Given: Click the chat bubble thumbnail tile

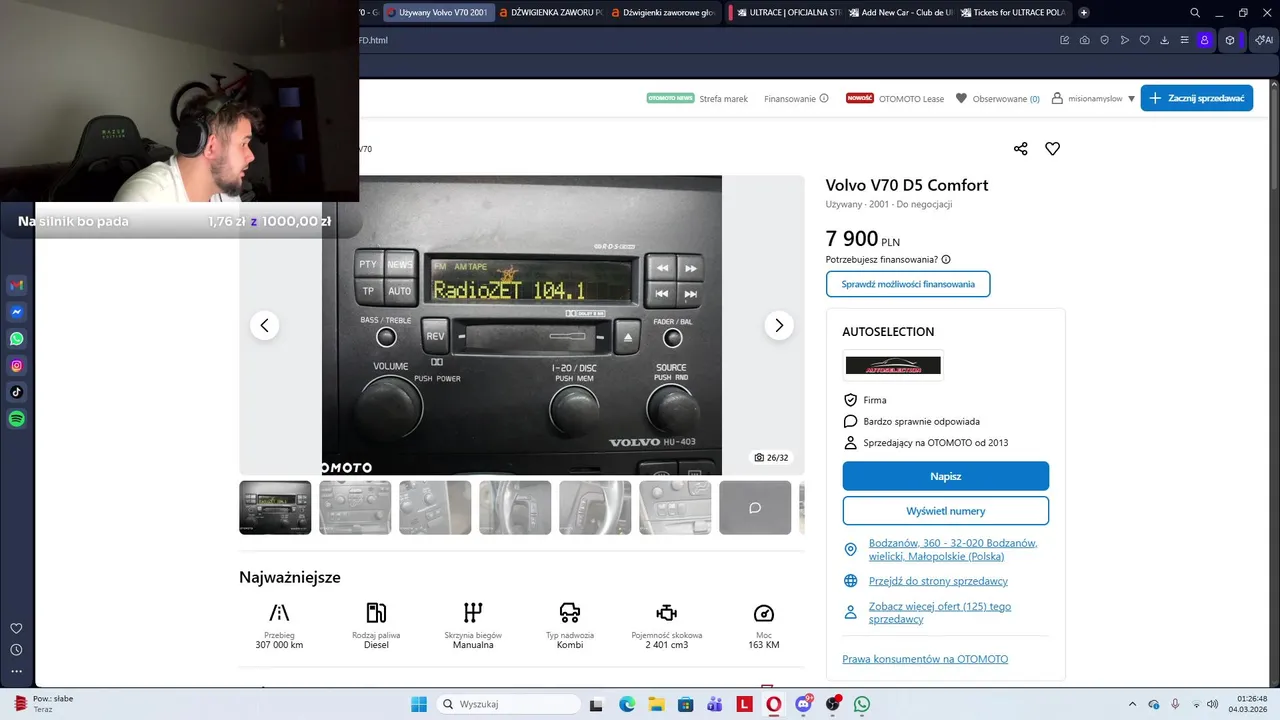Looking at the screenshot, I should click(x=755, y=508).
